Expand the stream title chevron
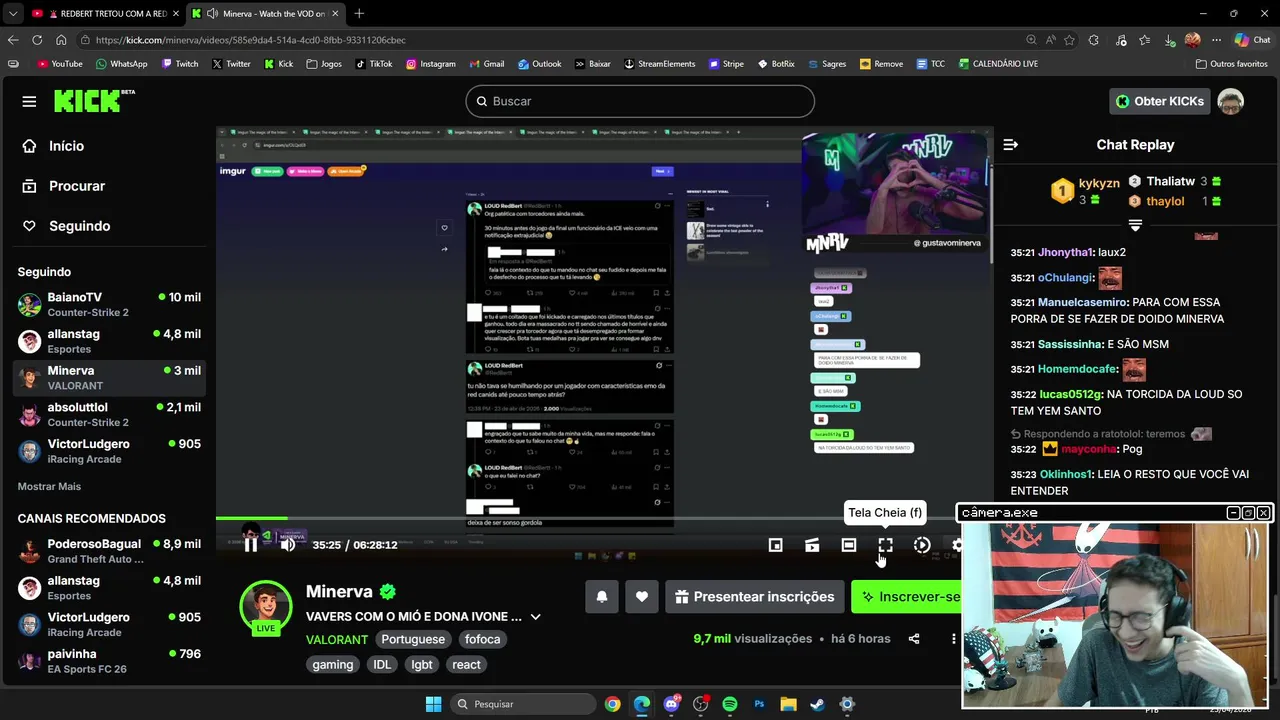Image resolution: width=1280 pixels, height=720 pixels. pyautogui.click(x=536, y=617)
